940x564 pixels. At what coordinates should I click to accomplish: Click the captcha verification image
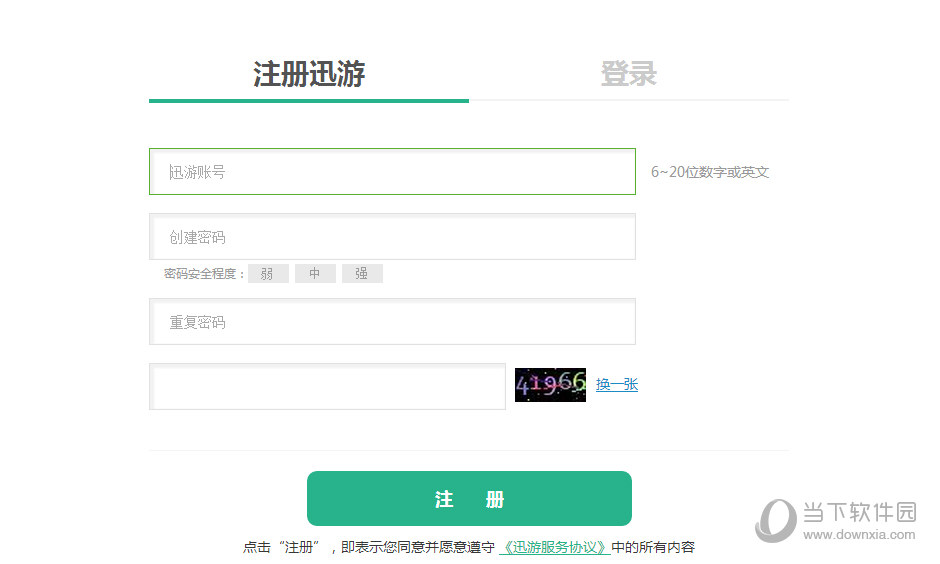(550, 385)
